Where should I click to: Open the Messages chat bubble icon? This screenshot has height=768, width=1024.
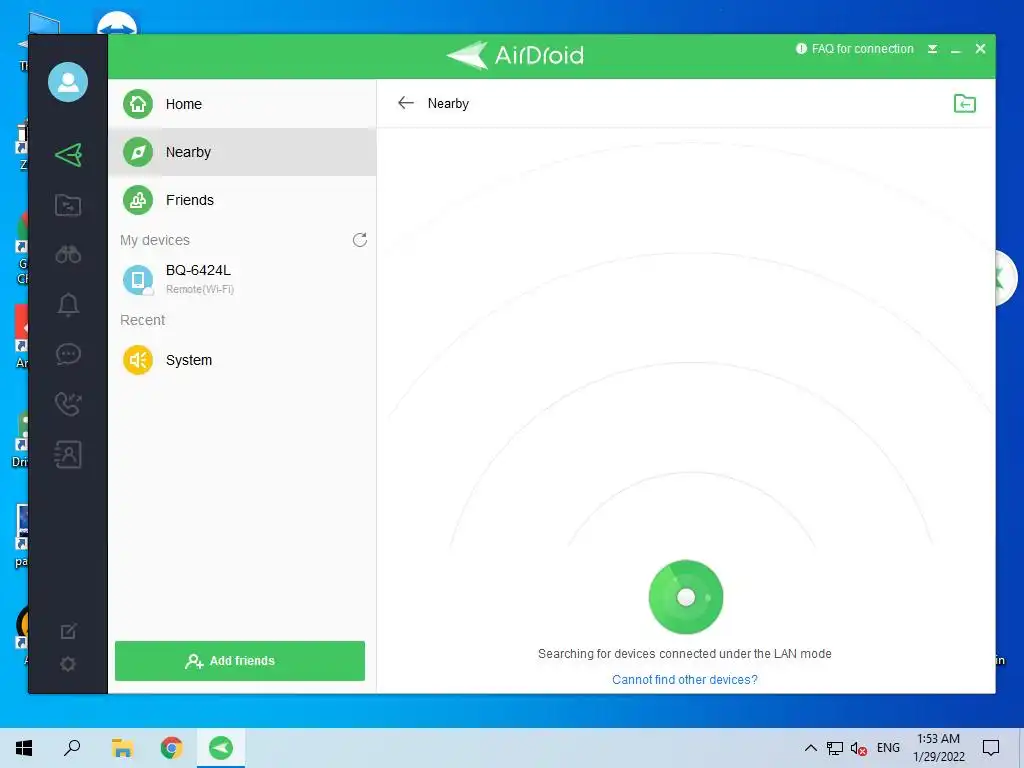(x=68, y=354)
